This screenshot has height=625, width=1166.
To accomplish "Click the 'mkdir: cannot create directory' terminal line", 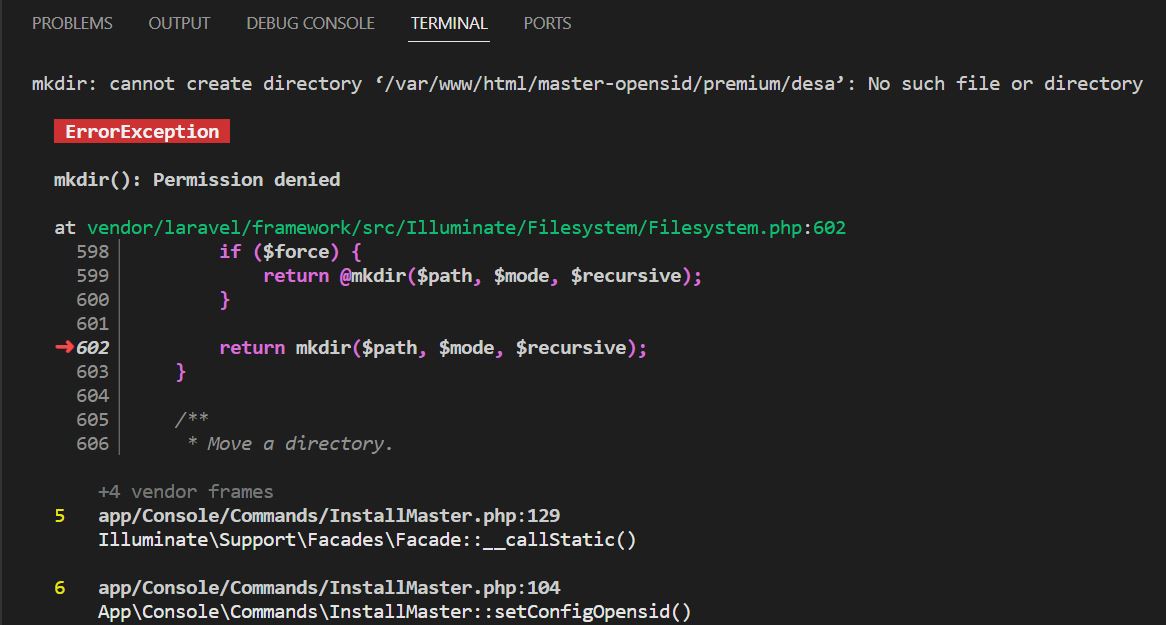I will click(587, 84).
